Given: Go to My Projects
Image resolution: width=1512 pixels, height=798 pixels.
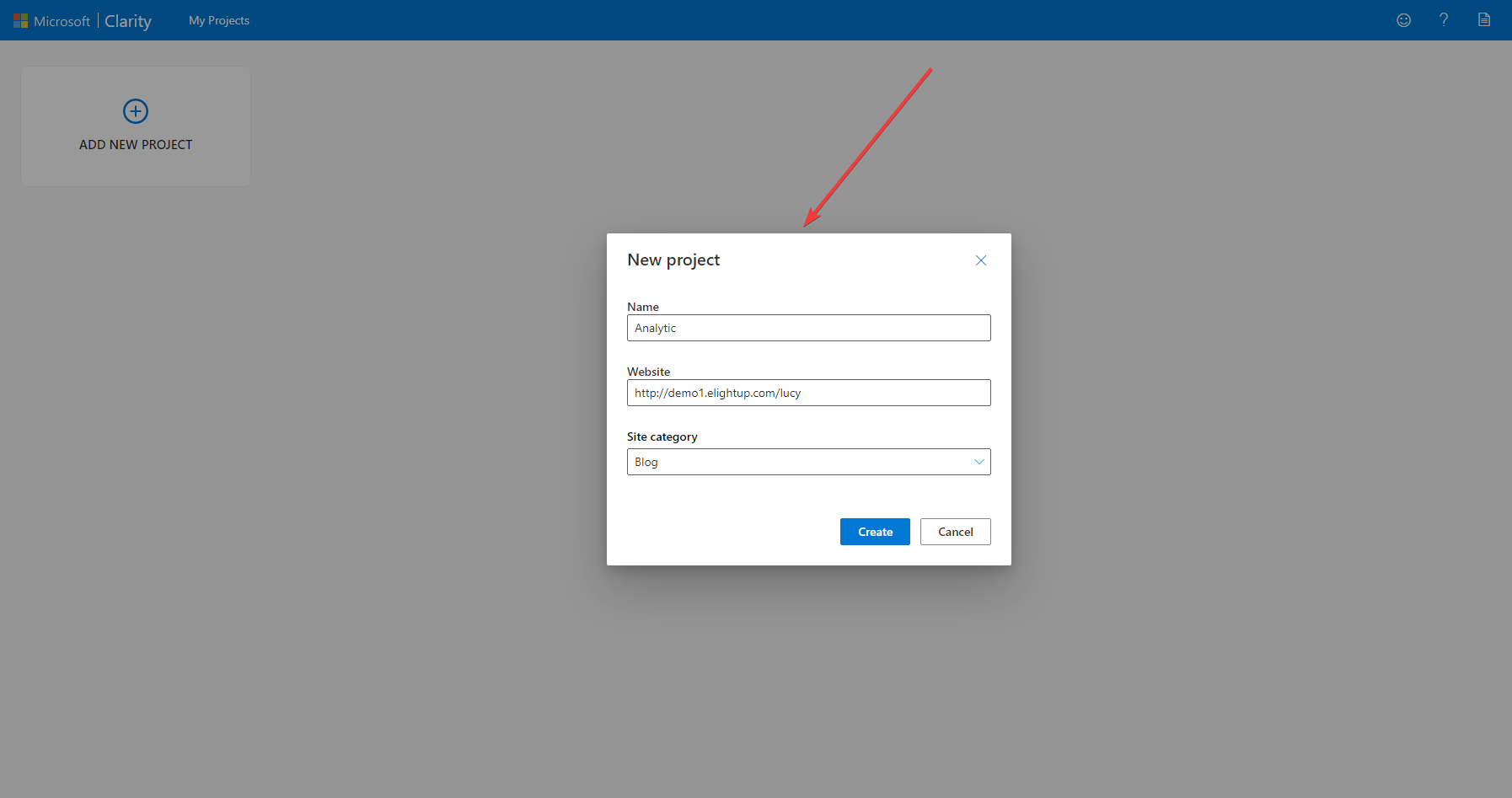Looking at the screenshot, I should coord(218,20).
